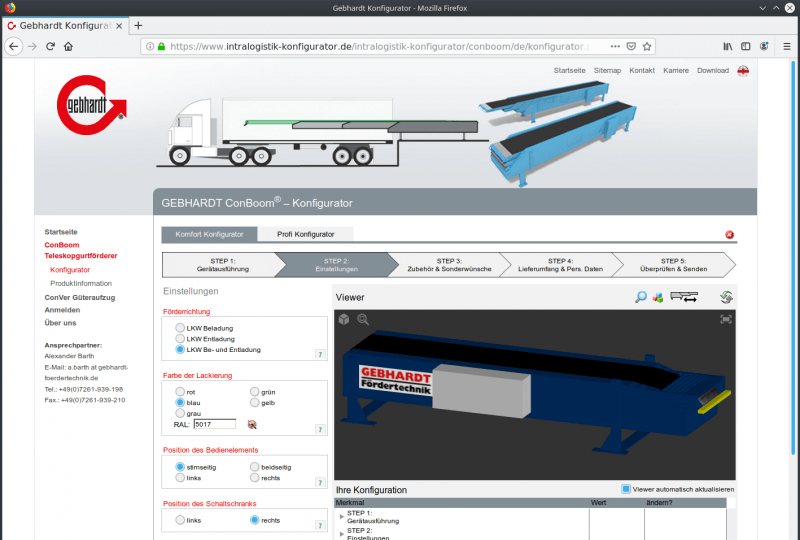The height and width of the screenshot is (540, 800).
Task: Switch to Profi Konfigurator tab
Action: (x=306, y=234)
